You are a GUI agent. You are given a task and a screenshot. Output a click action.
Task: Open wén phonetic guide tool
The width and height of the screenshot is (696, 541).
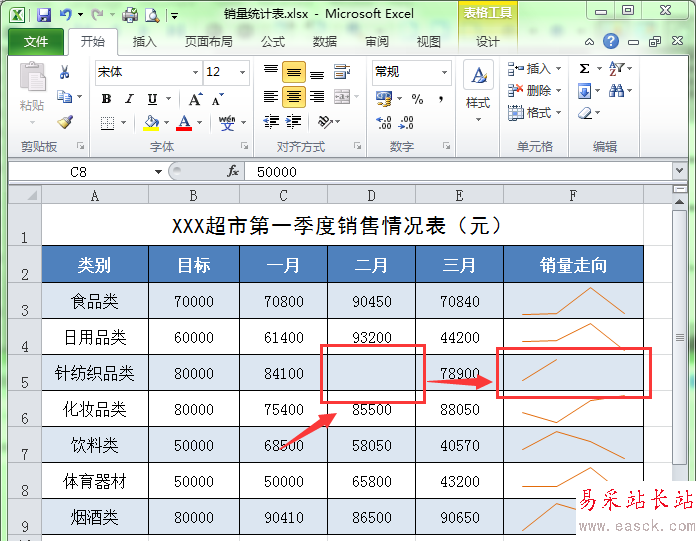point(227,122)
